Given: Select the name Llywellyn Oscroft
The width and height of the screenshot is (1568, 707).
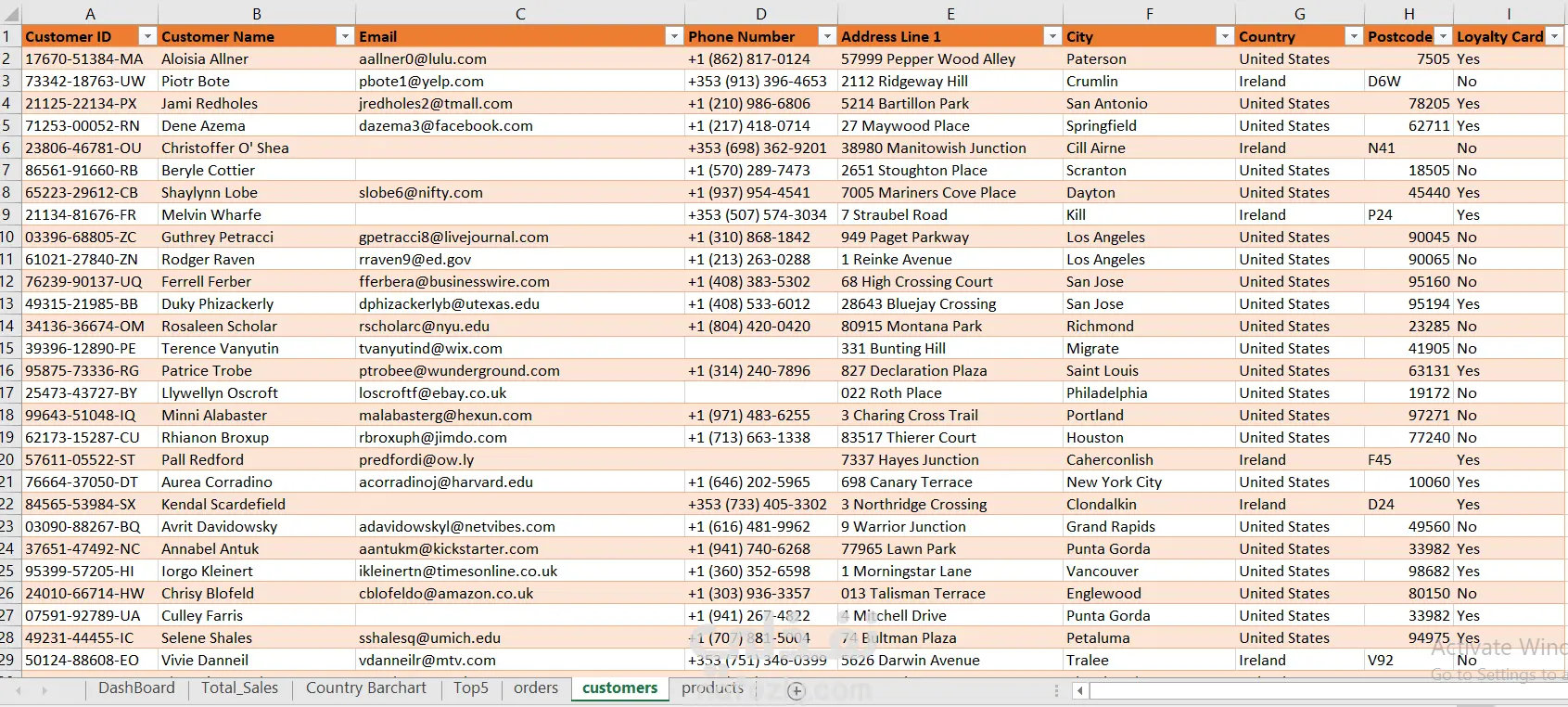Looking at the screenshot, I should pos(257,392).
